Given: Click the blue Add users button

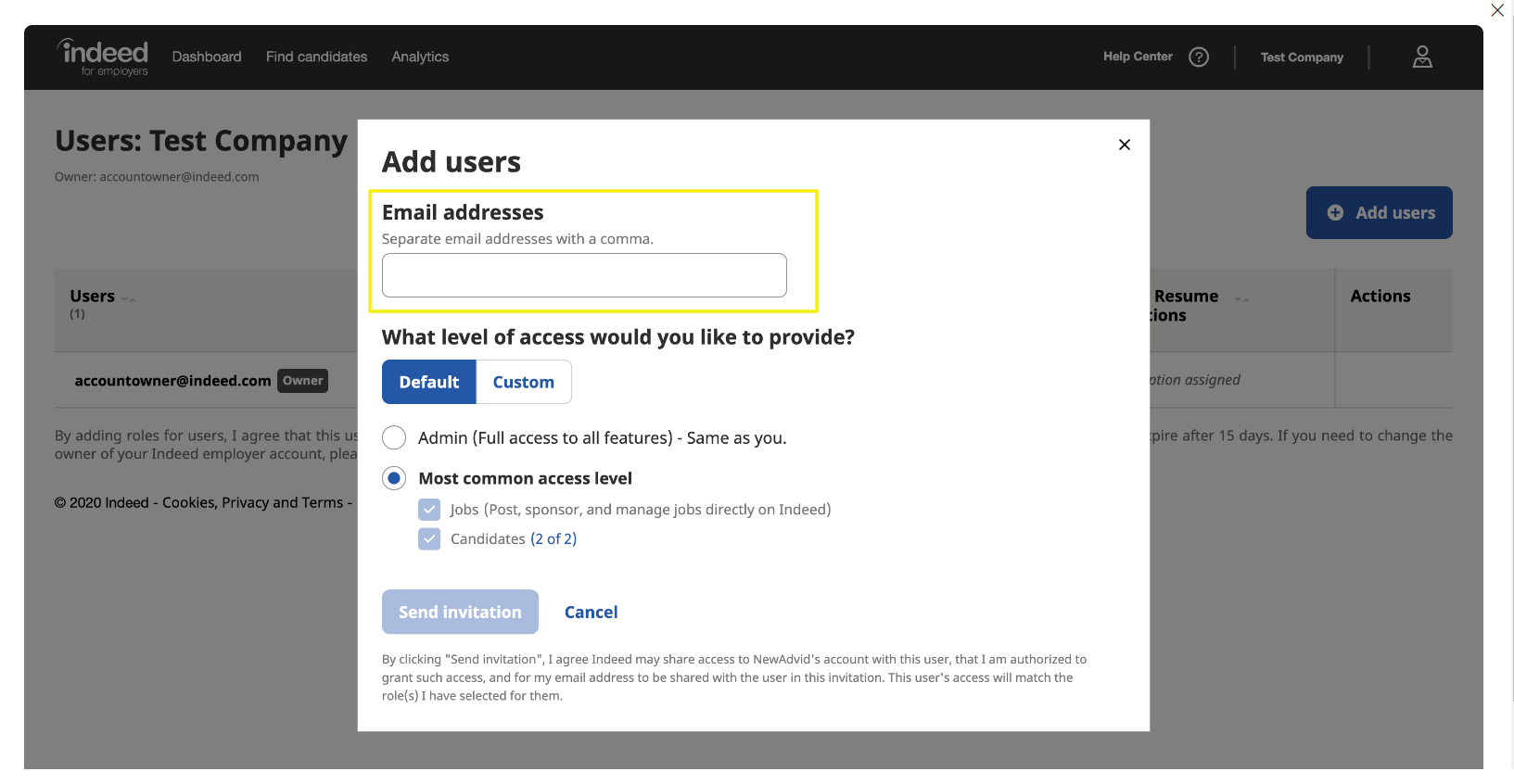Looking at the screenshot, I should [1379, 212].
